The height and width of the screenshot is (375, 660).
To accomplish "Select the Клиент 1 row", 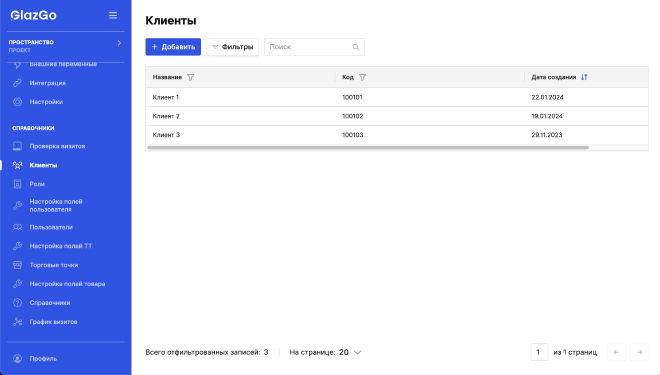I will coord(397,97).
